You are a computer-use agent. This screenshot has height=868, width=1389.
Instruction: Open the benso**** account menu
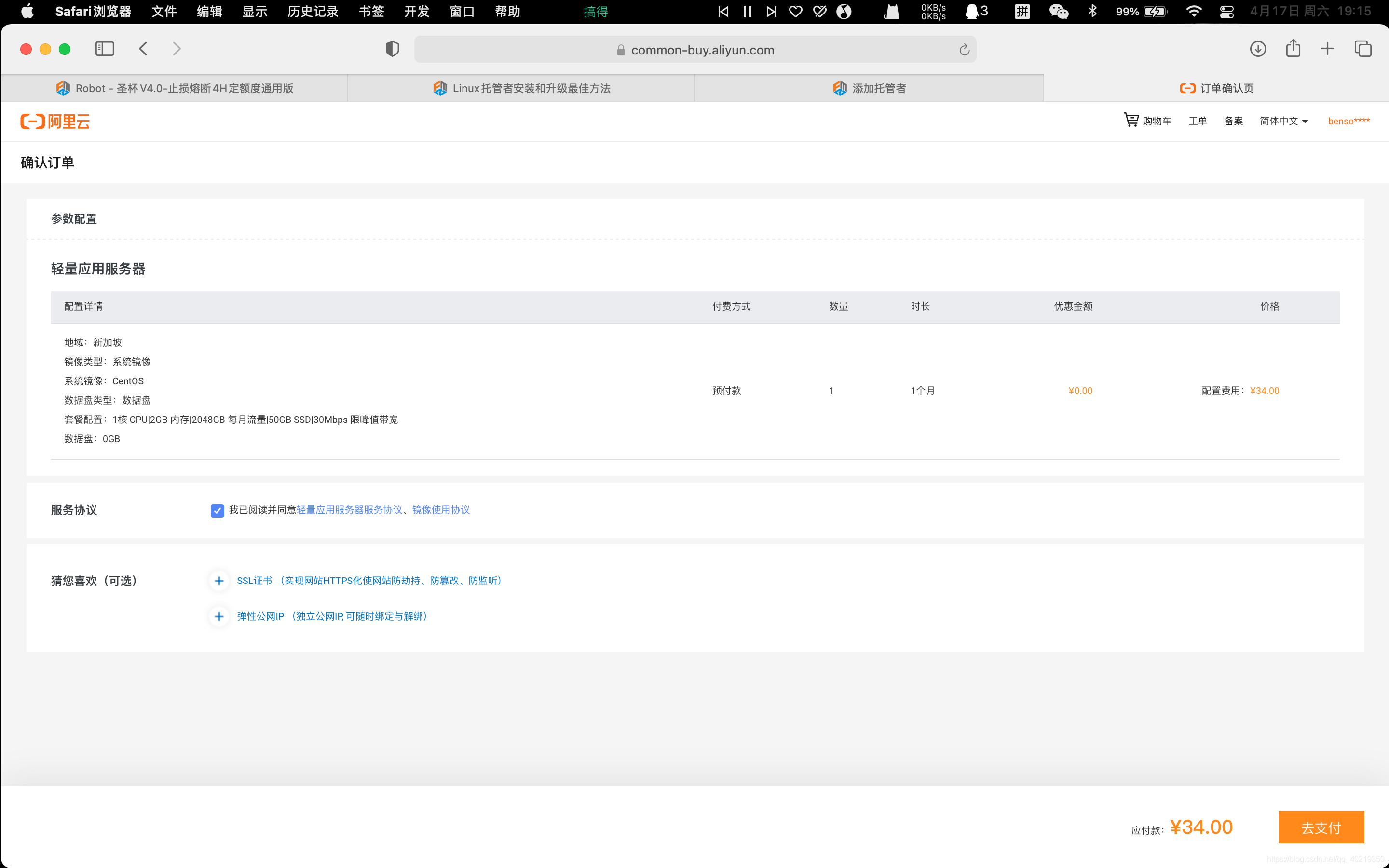tap(1349, 121)
